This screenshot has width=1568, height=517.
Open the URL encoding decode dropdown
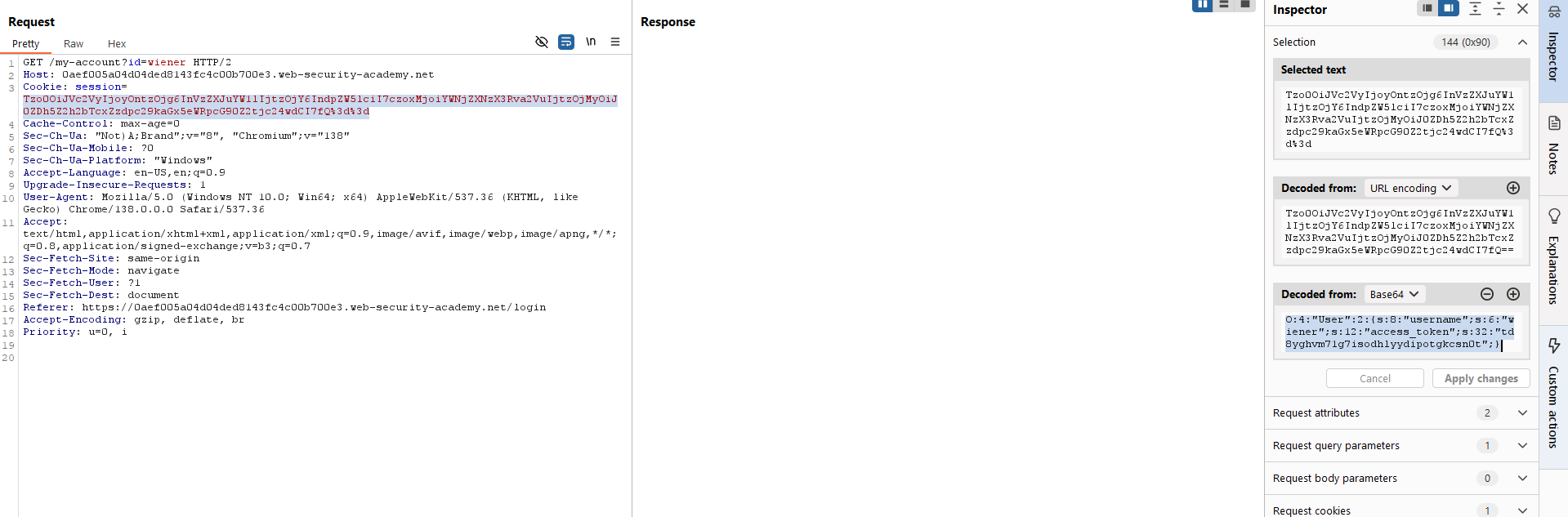coord(1410,188)
